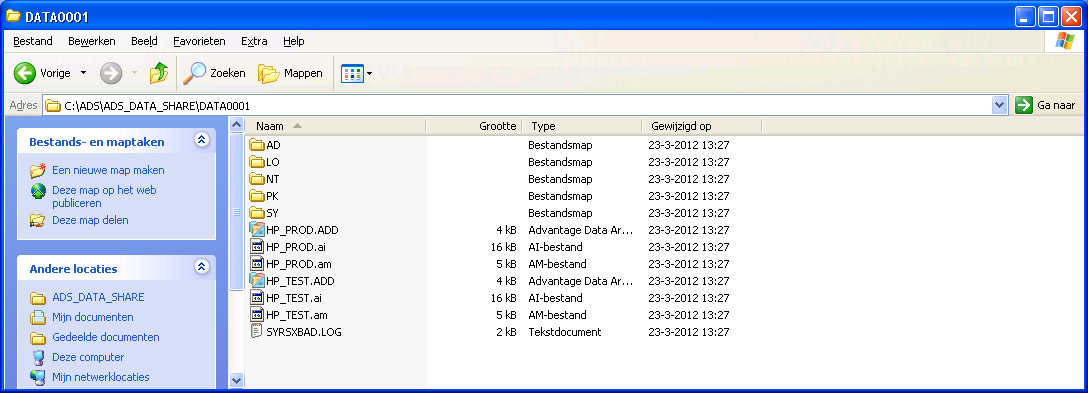
Task: Select the SY folder icon
Action: (x=257, y=213)
